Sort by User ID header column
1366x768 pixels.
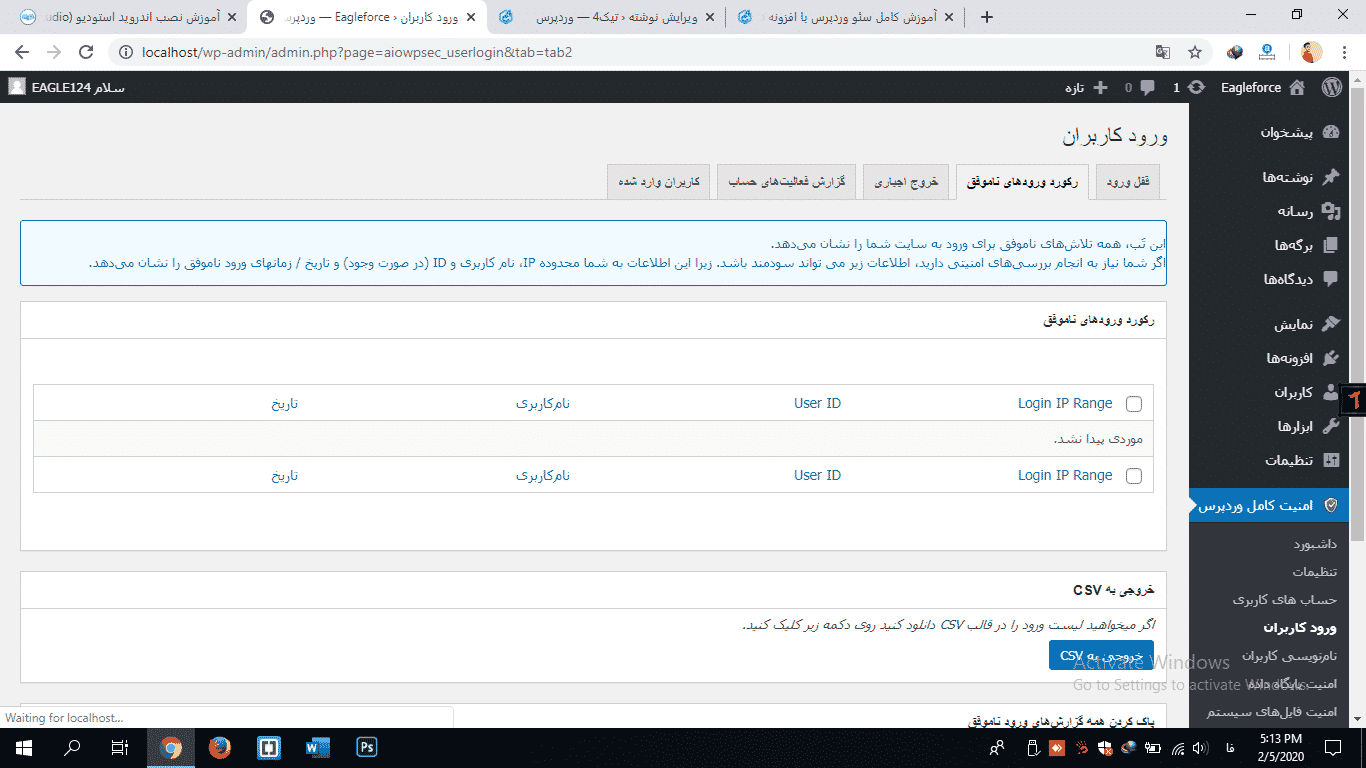tap(817, 403)
